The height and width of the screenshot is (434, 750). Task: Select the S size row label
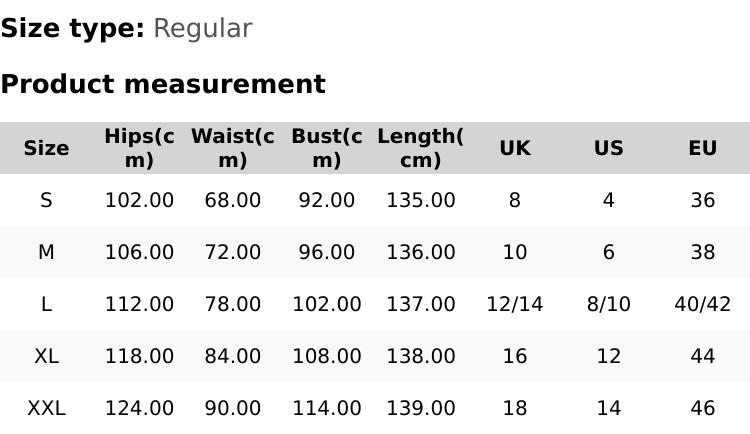tap(46, 200)
